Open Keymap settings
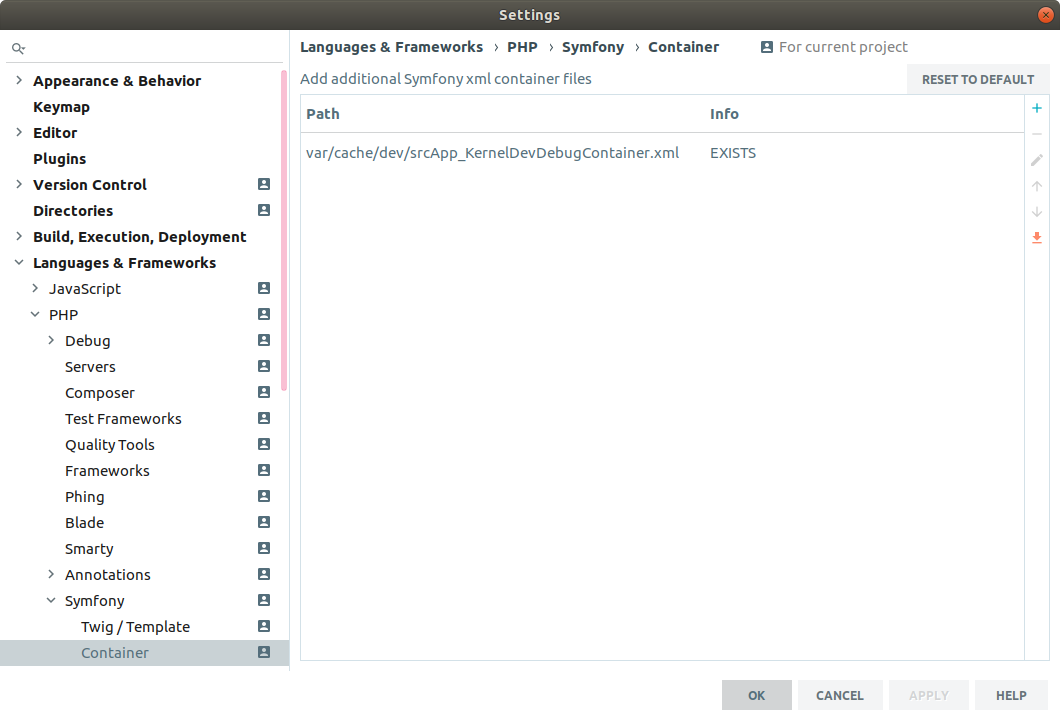Screen dimensions: 1060x718 pyautogui.click(x=62, y=107)
